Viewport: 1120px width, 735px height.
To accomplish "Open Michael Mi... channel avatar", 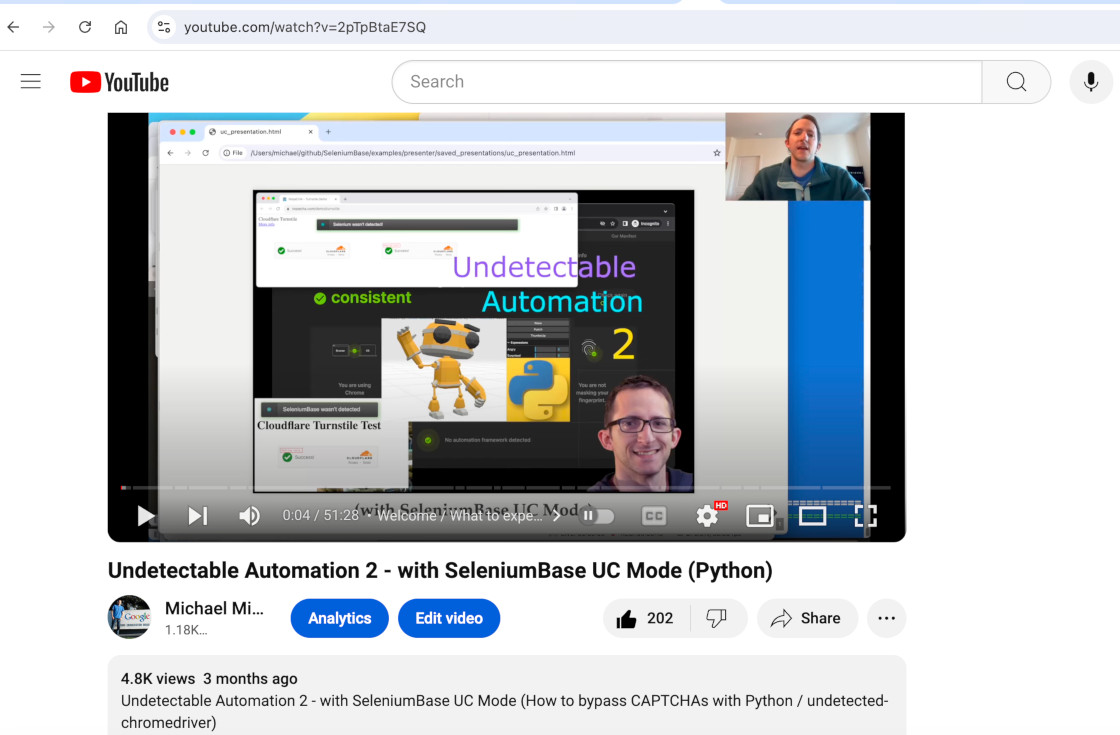I will (129, 617).
